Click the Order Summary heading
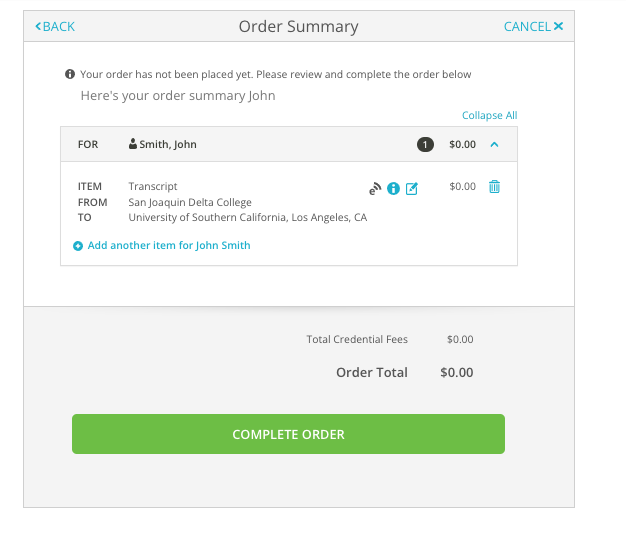The image size is (626, 536). pos(298,27)
